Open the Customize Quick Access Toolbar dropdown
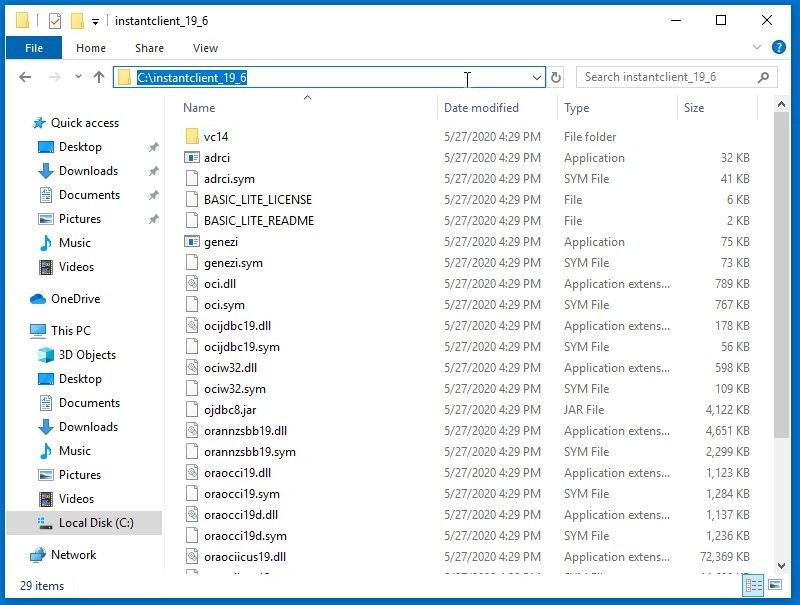The width and height of the screenshot is (800, 605). (x=95, y=21)
